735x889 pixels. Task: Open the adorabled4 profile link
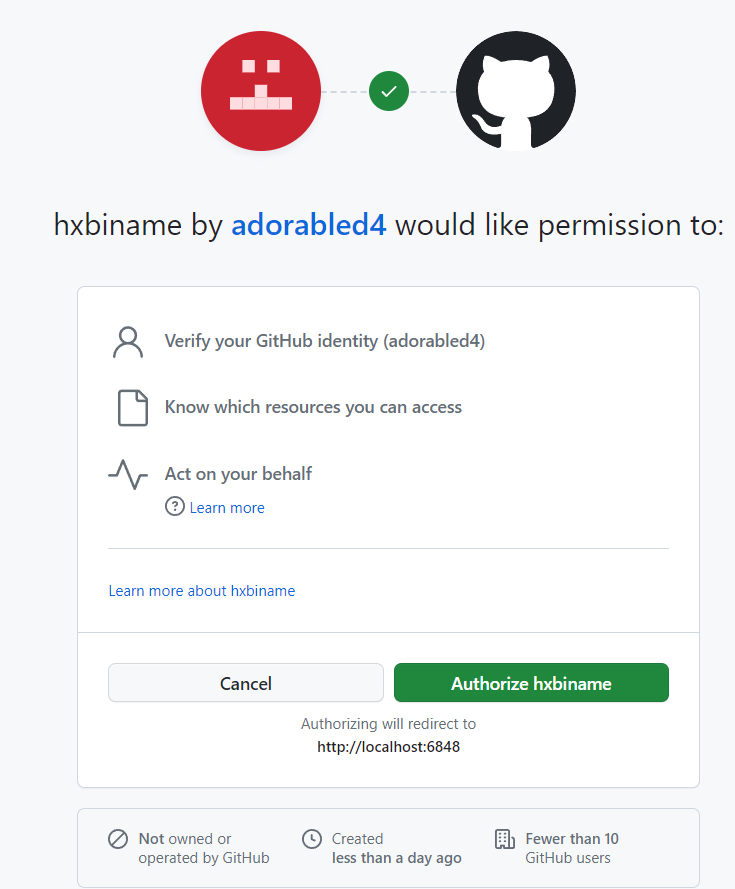pyautogui.click(x=308, y=225)
